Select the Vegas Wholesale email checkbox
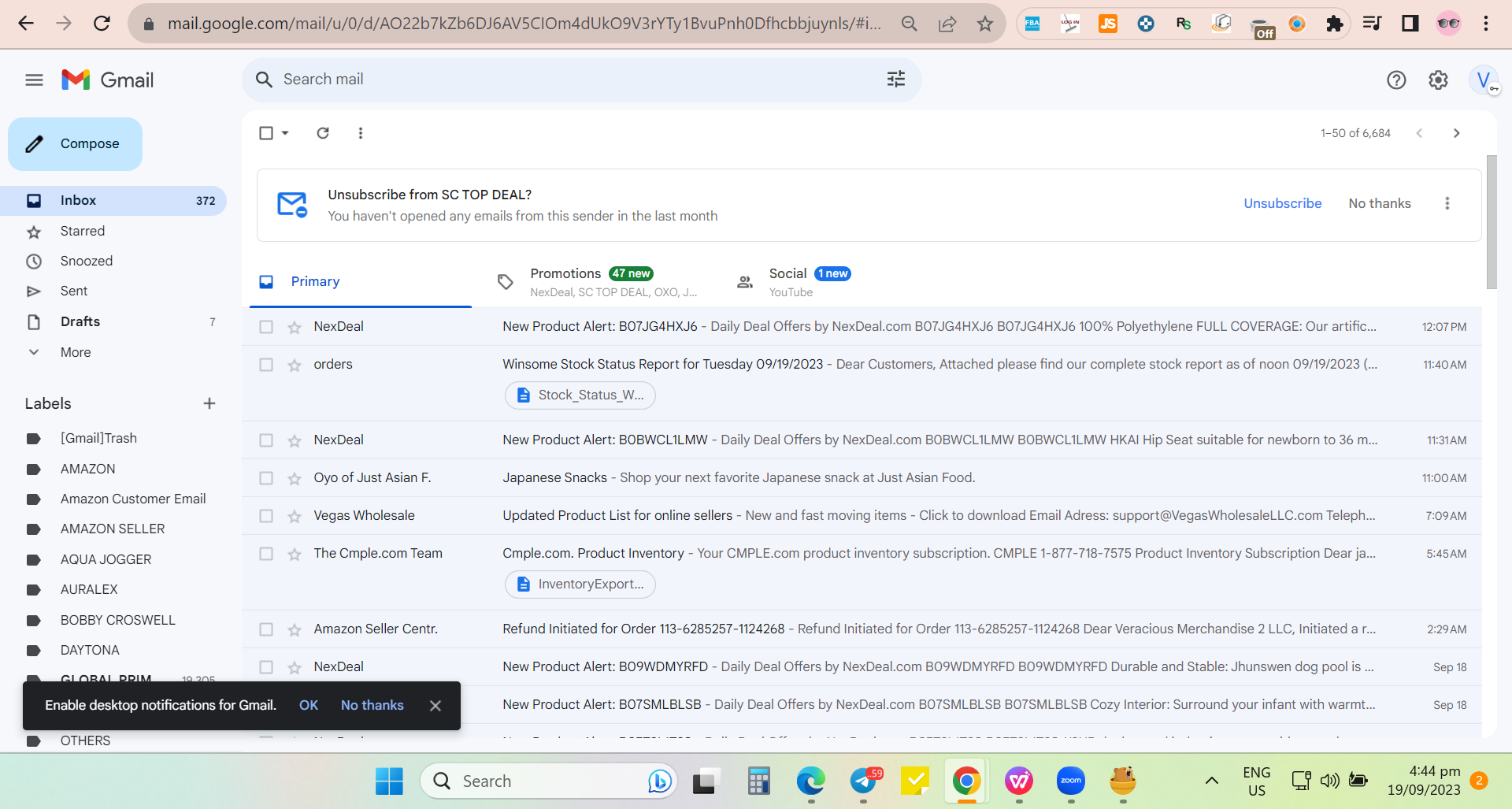 tap(266, 516)
